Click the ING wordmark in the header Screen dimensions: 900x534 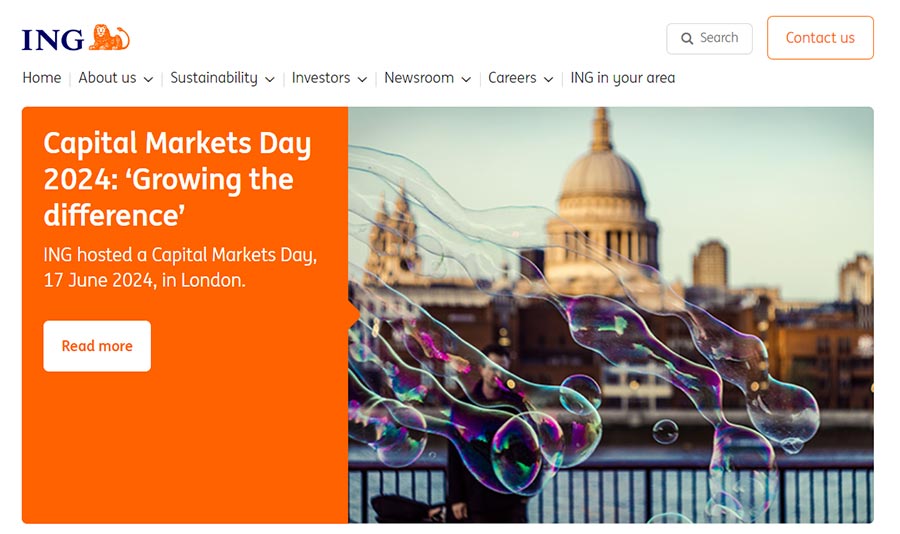[x=53, y=39]
